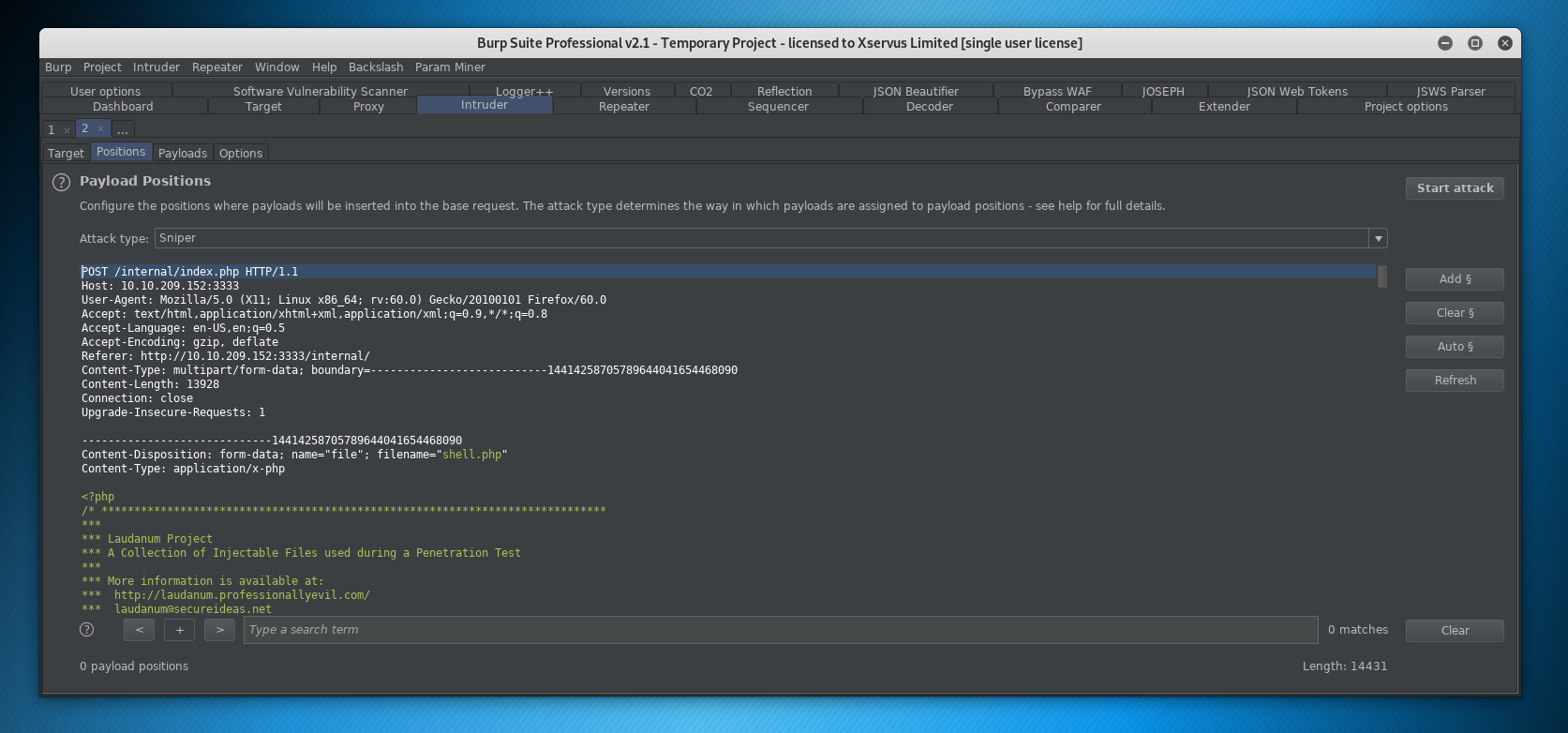This screenshot has width=1568, height=733.
Task: Open the Reflection tab
Action: point(784,91)
